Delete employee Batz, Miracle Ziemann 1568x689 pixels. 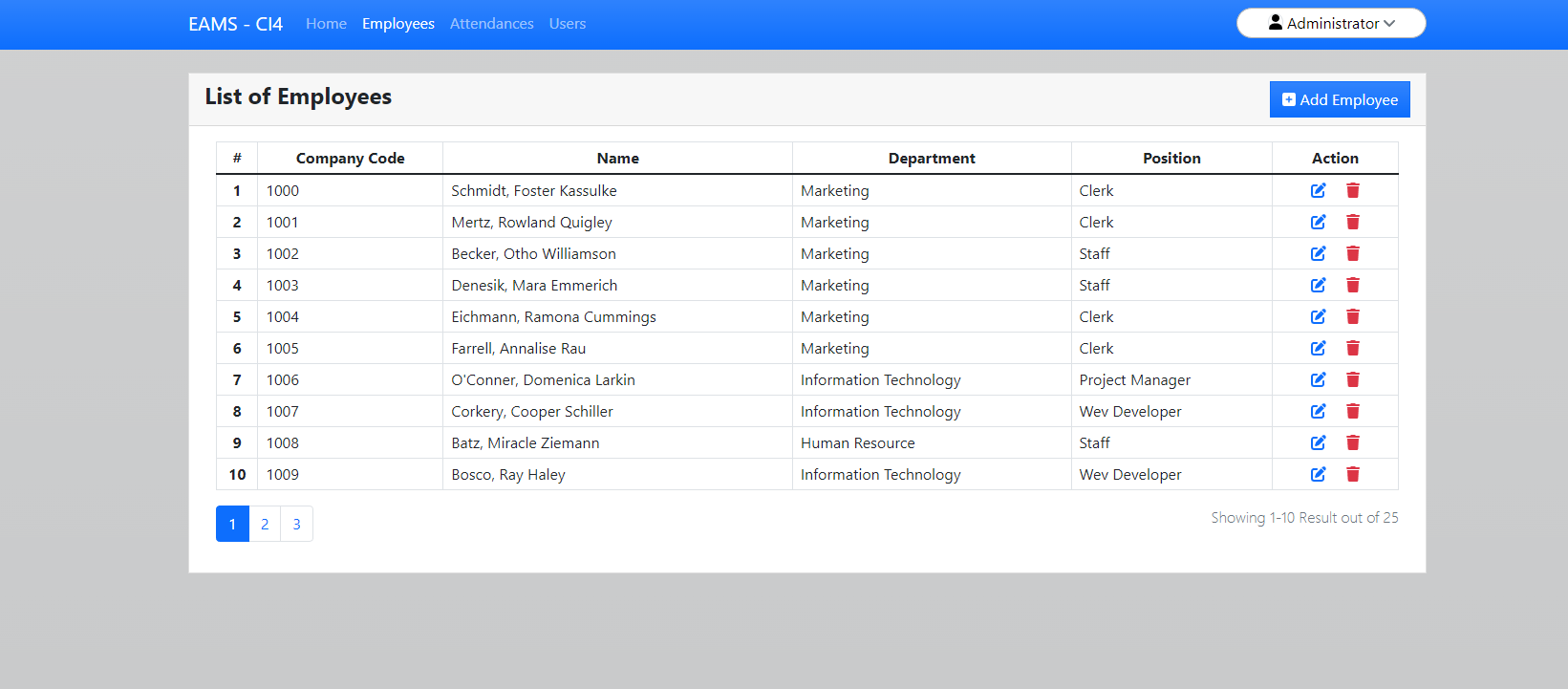point(1353,442)
